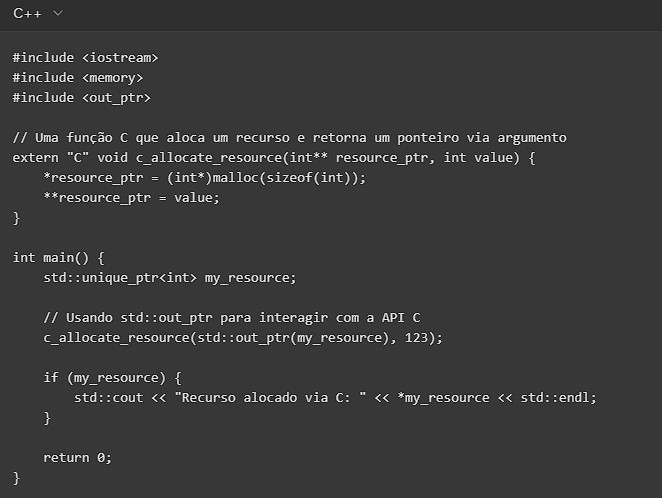Click the C++ language label

pyautogui.click(x=27, y=13)
